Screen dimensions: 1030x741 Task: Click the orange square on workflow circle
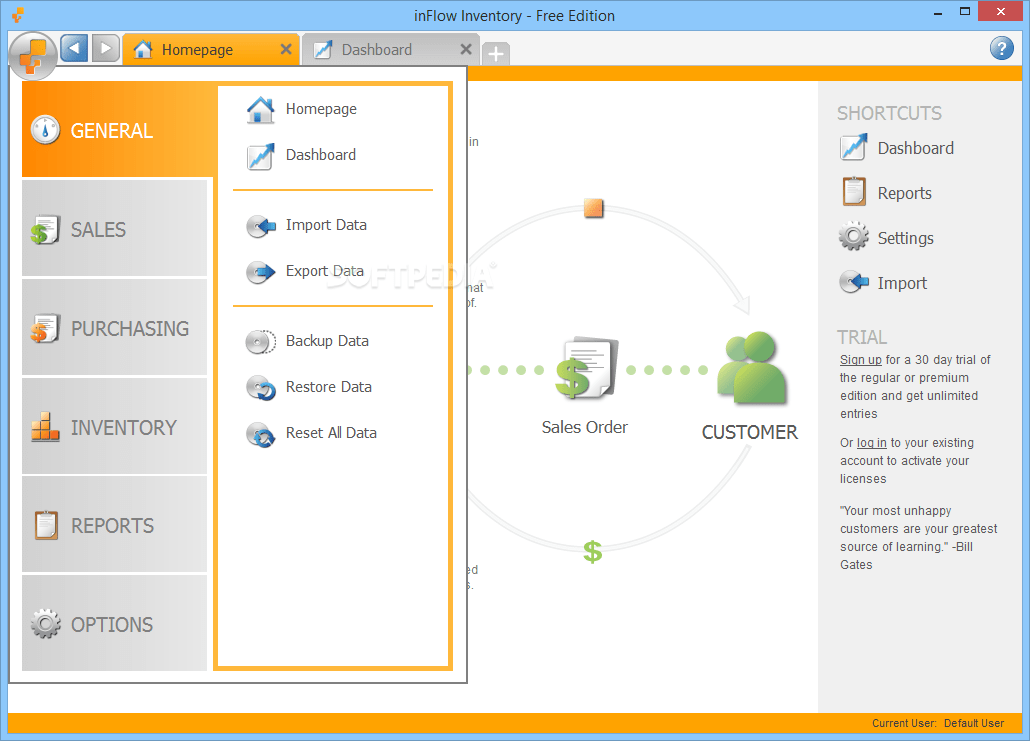coord(594,208)
